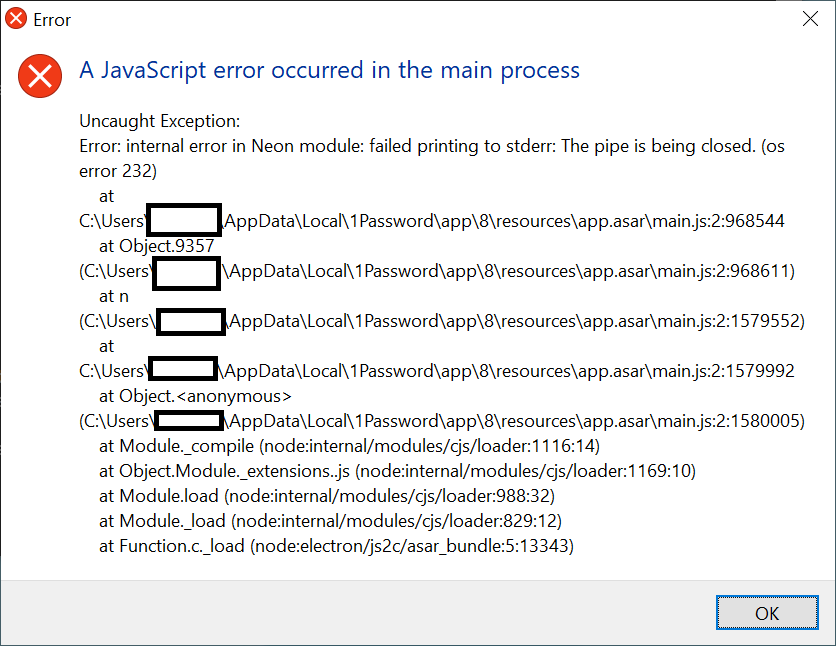
Task: Click the 'error 232)' text
Action: pyautogui.click(x=118, y=171)
